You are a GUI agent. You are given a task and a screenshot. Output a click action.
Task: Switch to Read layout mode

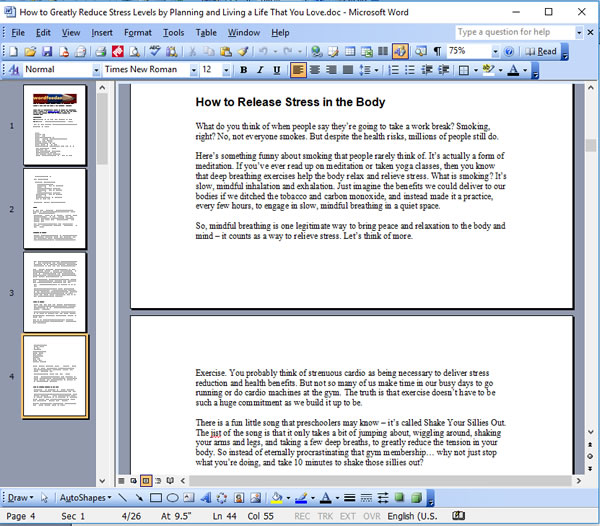click(x=541, y=51)
